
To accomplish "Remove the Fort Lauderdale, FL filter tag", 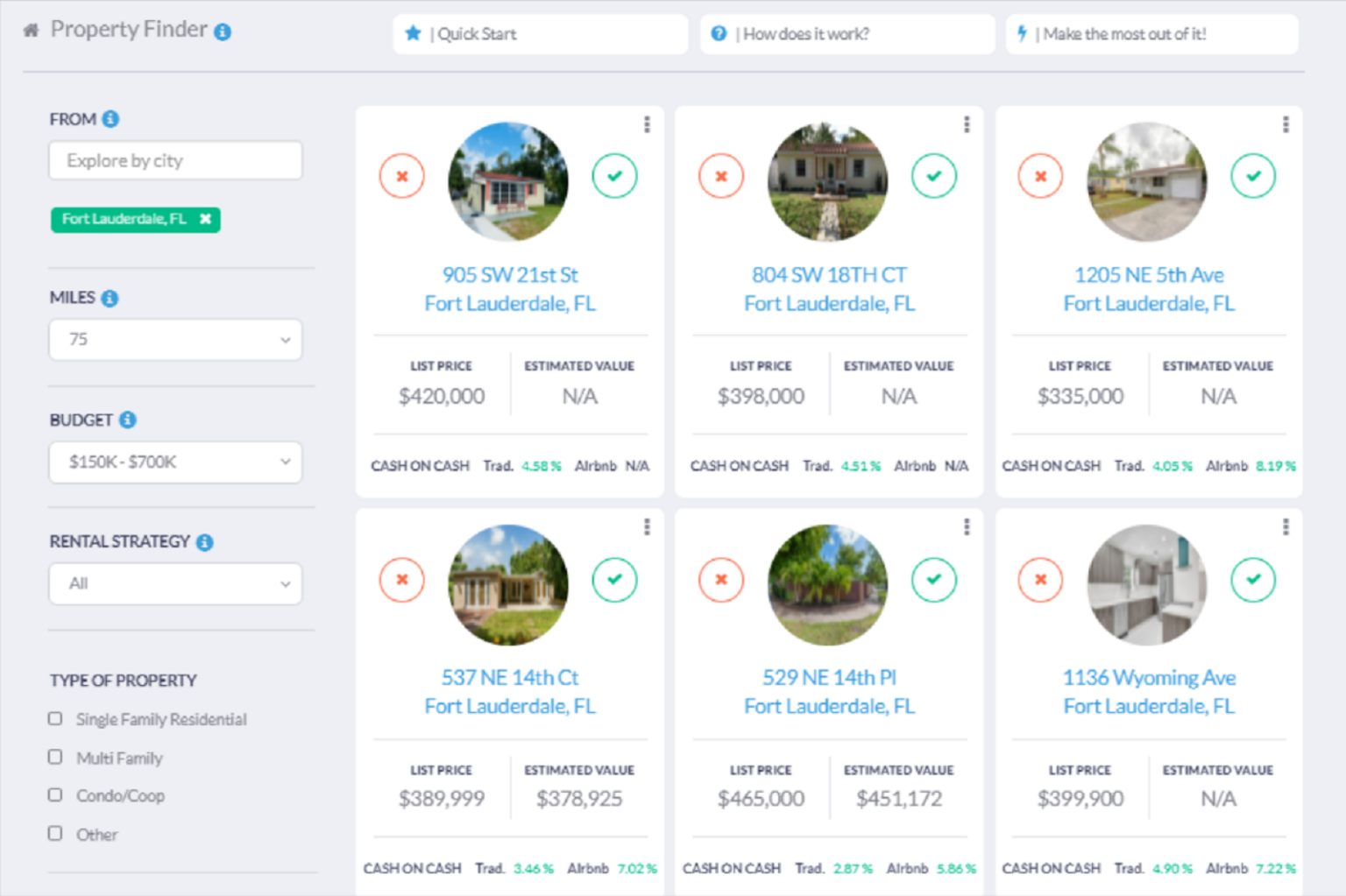I will pos(205,220).
